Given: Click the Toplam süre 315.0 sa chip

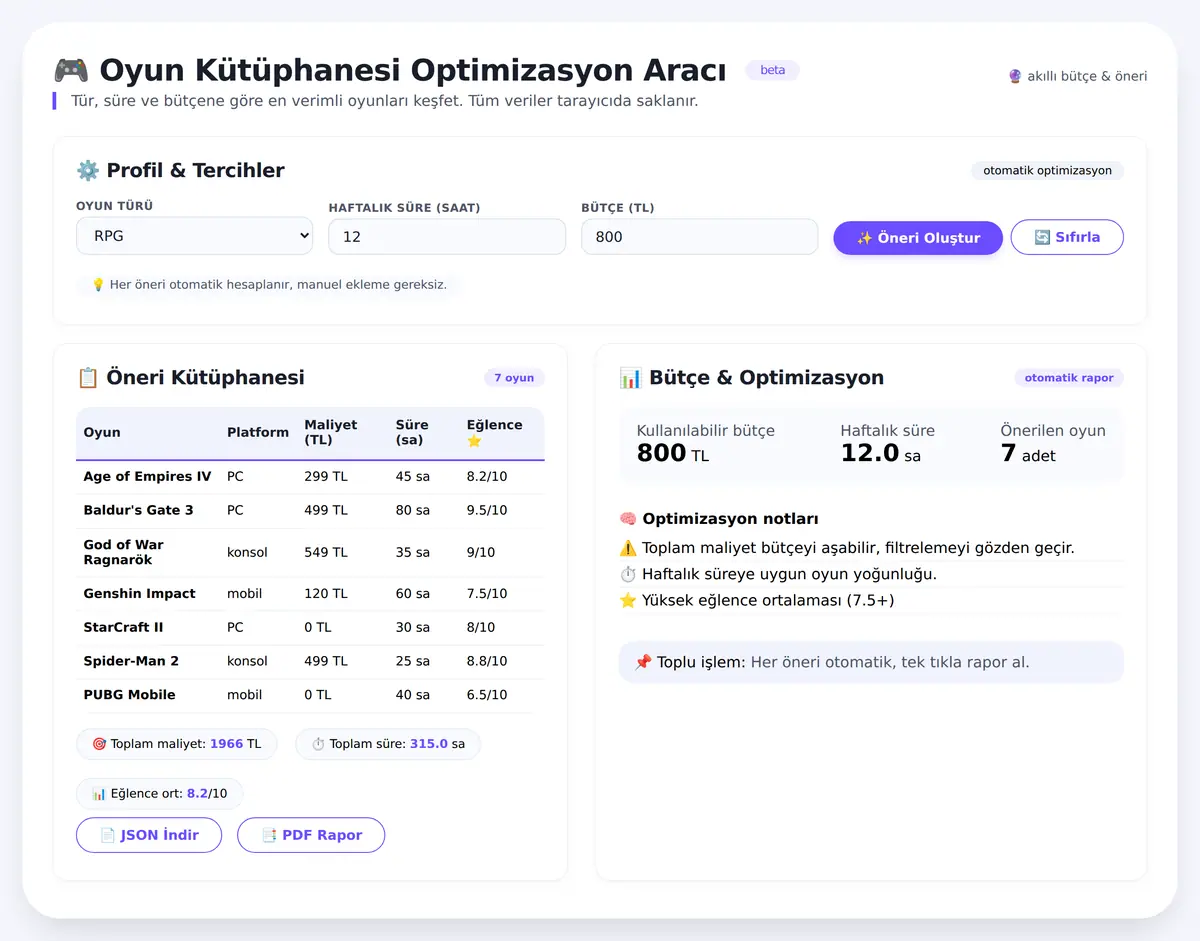Looking at the screenshot, I should coord(387,744).
